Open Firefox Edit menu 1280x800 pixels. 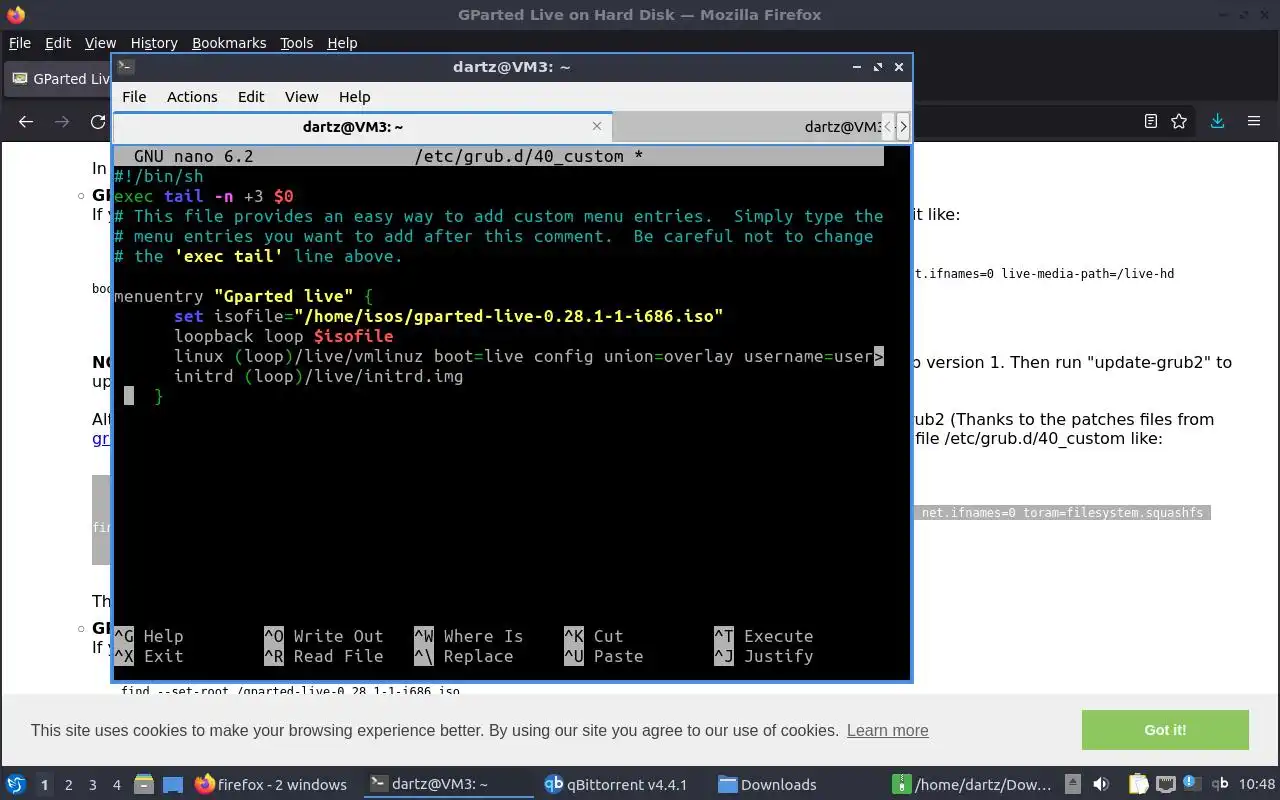pyautogui.click(x=58, y=43)
